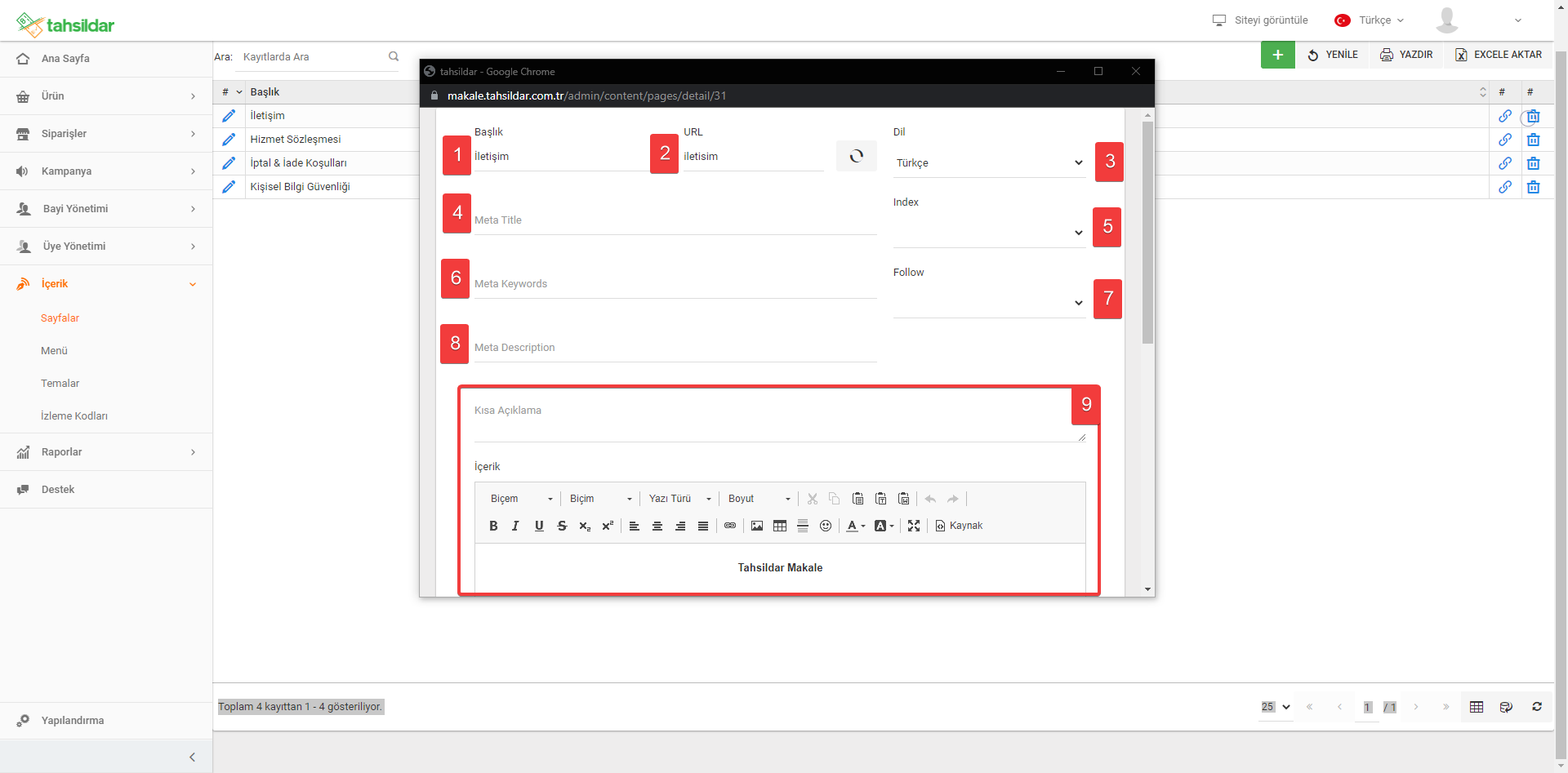The width and height of the screenshot is (1568, 773).
Task: Apply subscript formatting
Action: tap(585, 526)
